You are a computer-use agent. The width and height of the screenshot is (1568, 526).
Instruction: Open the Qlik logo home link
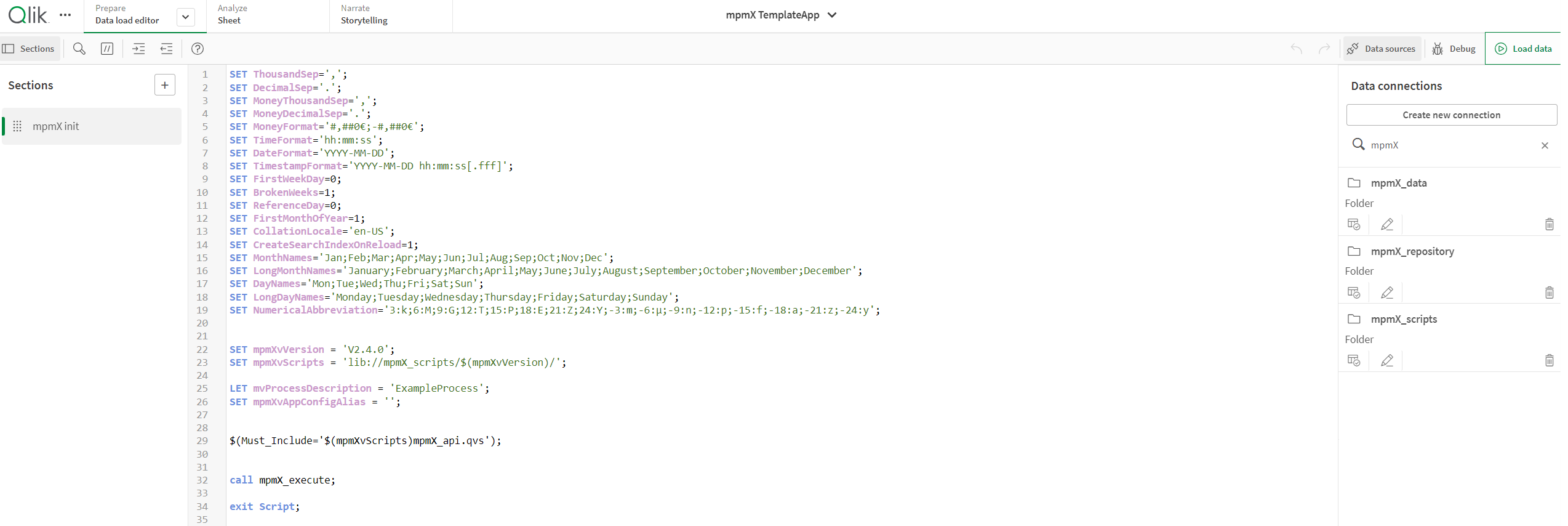(x=28, y=15)
